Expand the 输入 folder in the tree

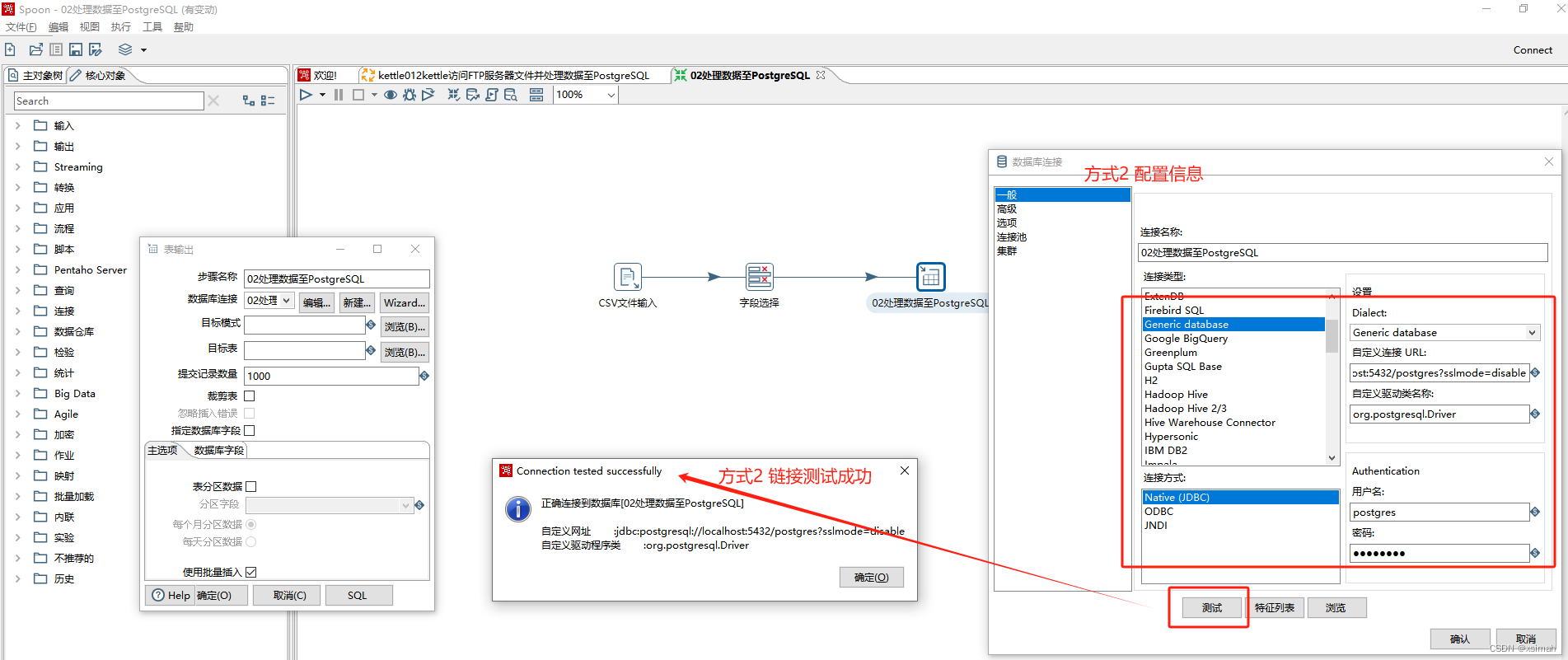[x=17, y=126]
